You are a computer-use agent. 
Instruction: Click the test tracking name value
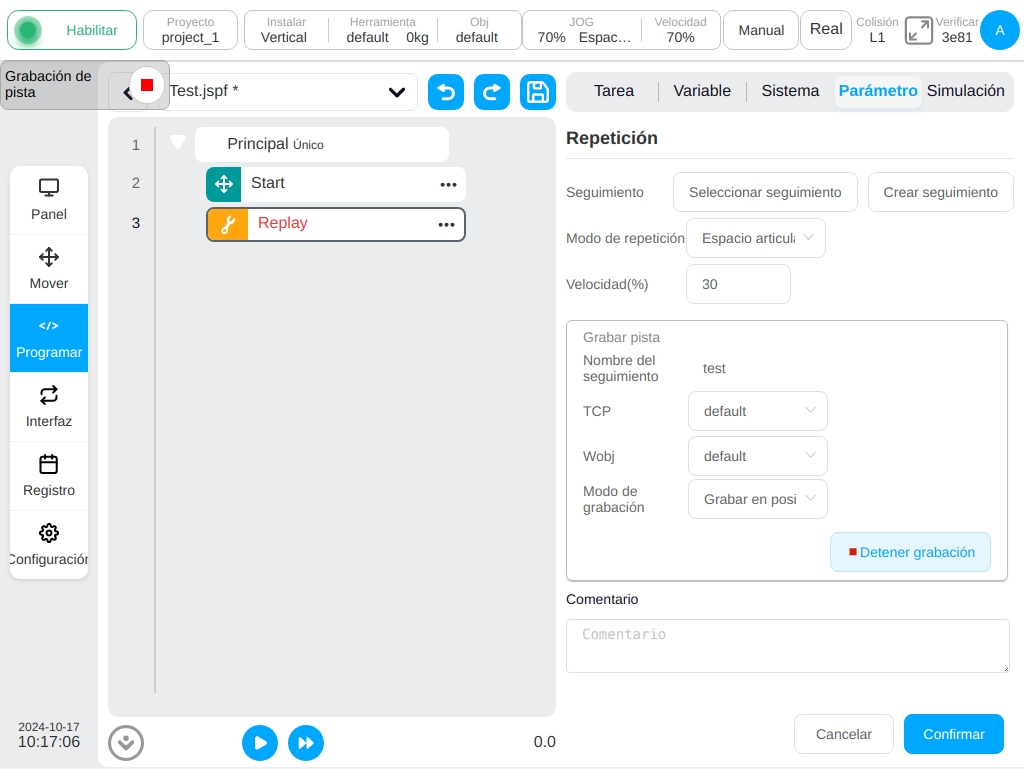[714, 369]
